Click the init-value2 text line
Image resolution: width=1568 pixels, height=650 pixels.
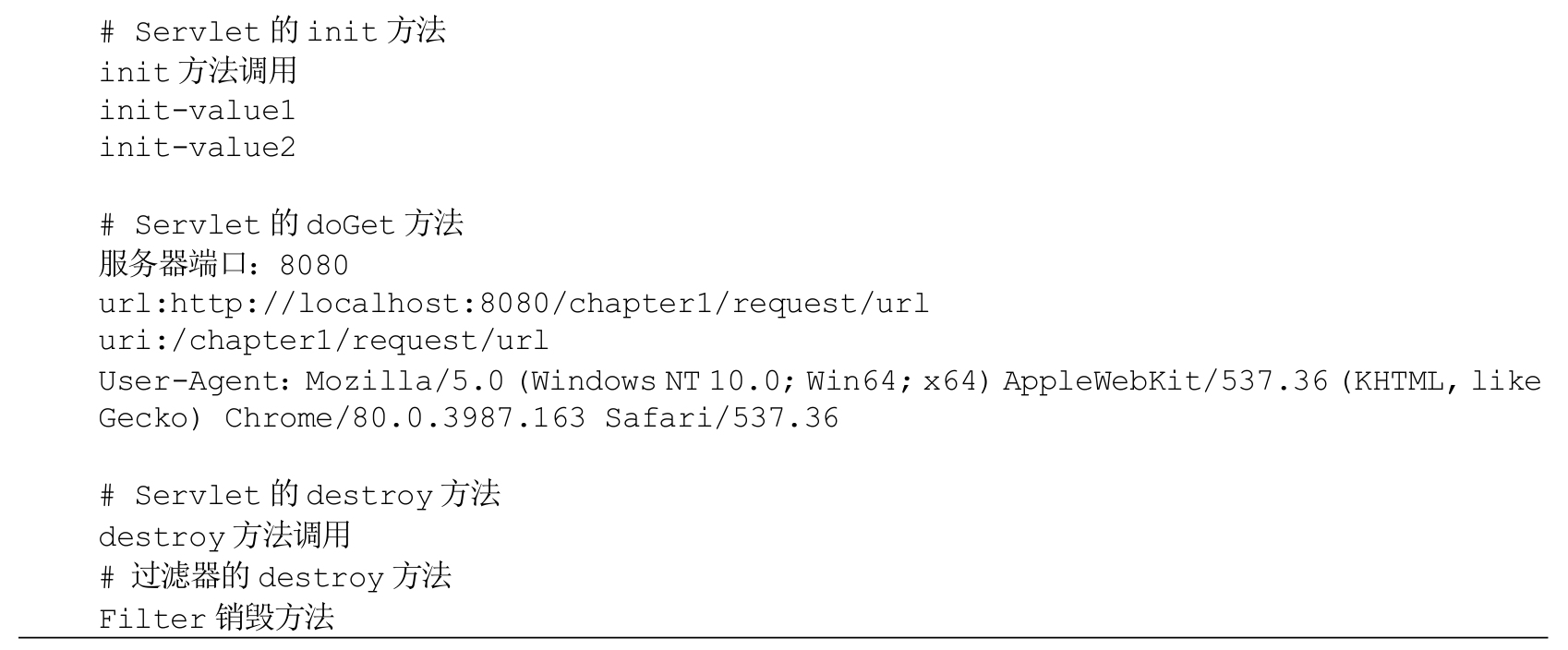197,148
